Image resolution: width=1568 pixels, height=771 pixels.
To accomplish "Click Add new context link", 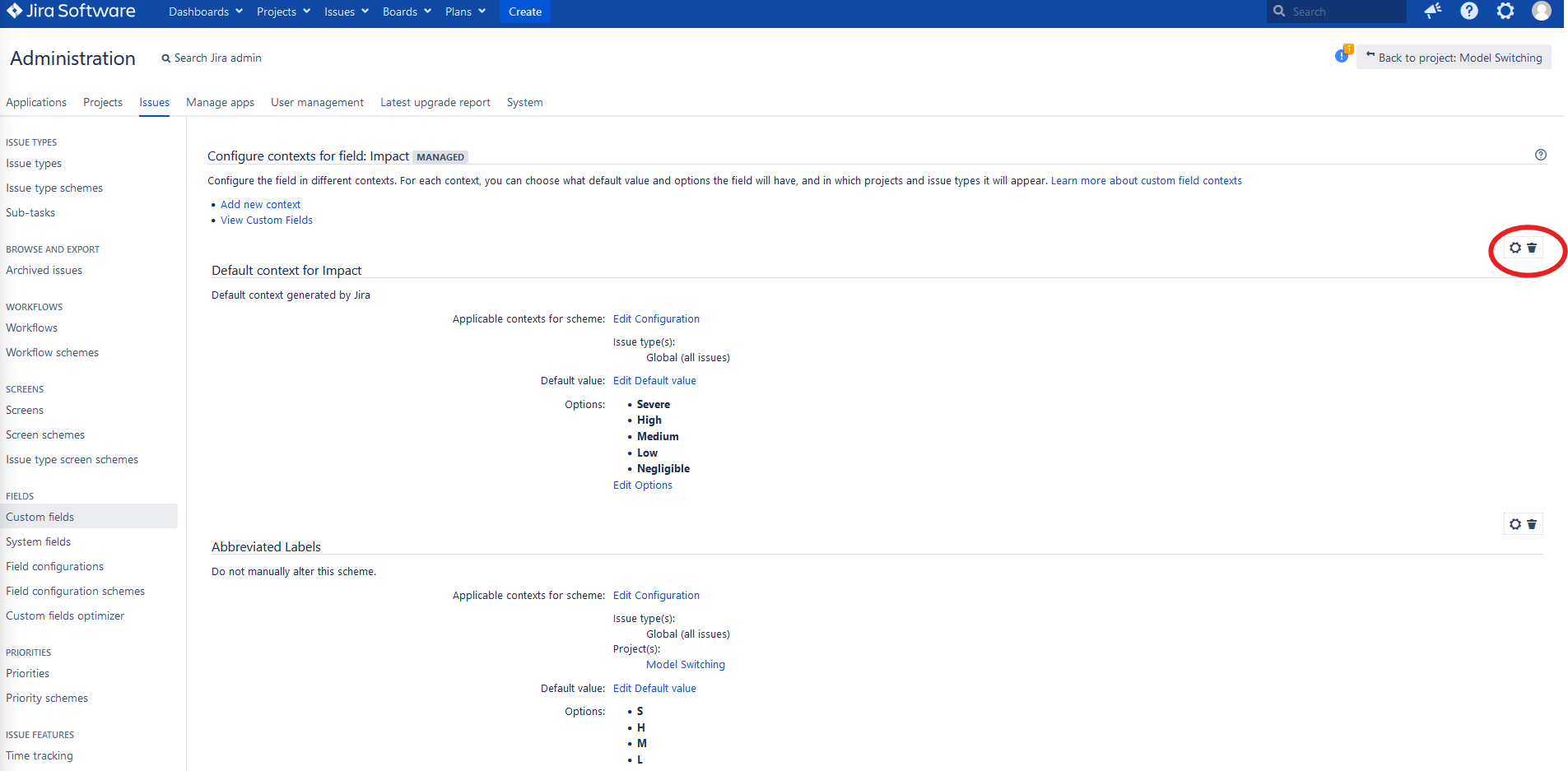I will [260, 204].
